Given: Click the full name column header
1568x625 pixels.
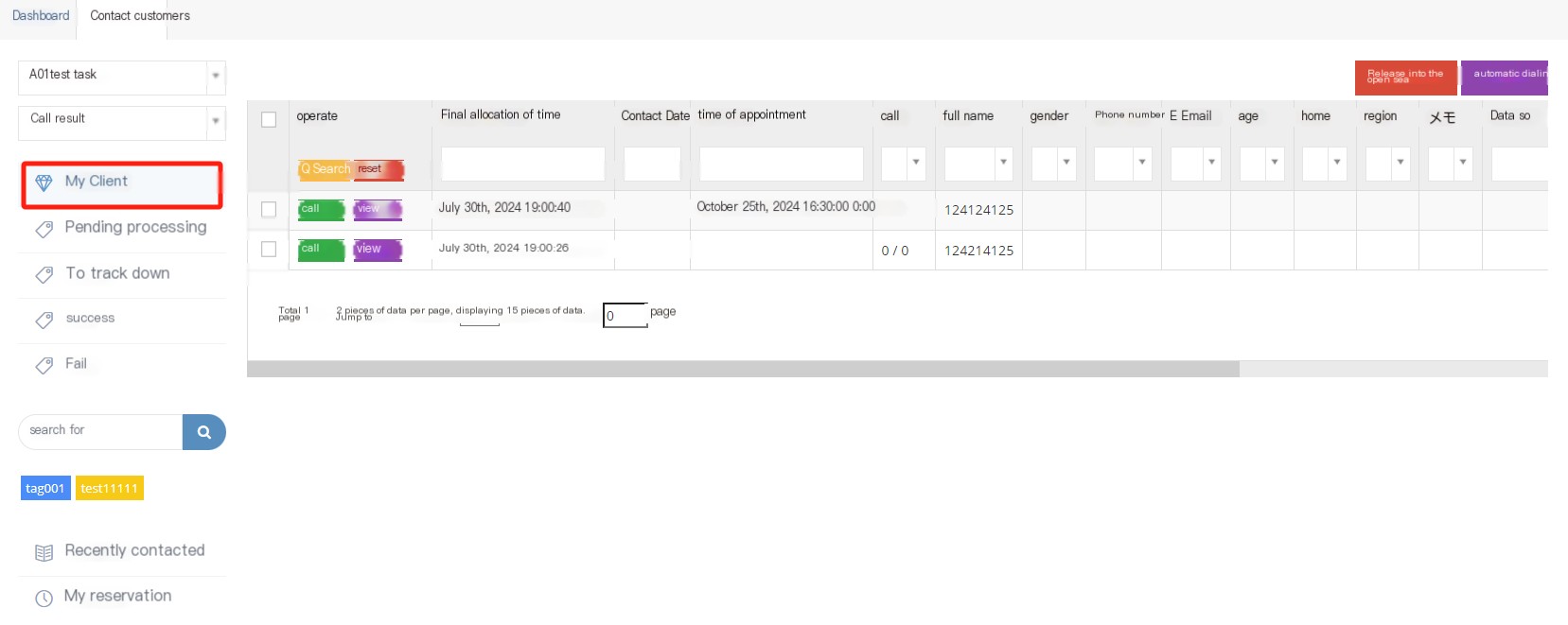Looking at the screenshot, I should pyautogui.click(x=968, y=116).
